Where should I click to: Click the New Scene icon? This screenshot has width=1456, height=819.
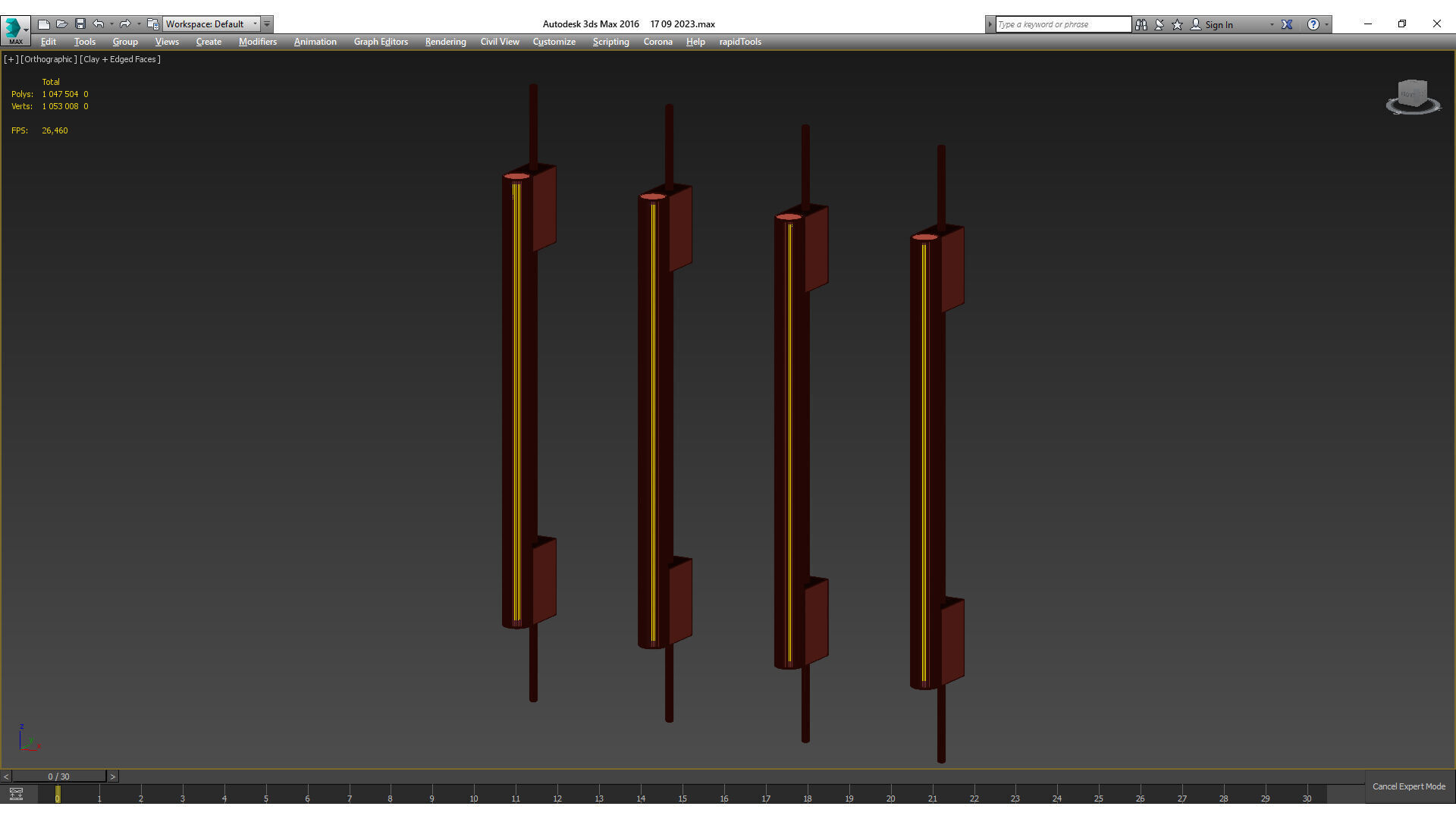click(44, 24)
